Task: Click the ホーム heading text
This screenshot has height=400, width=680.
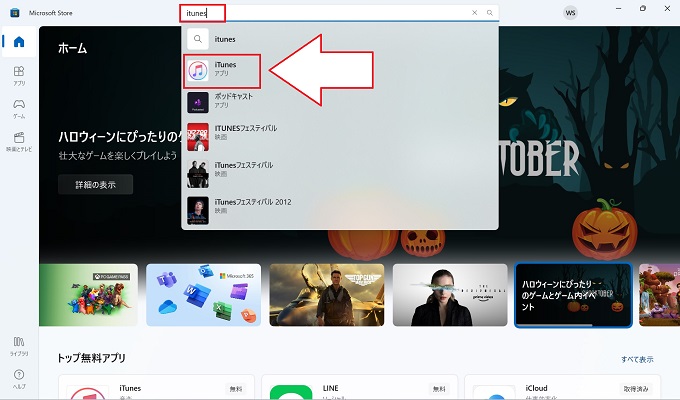Action: pyautogui.click(x=72, y=48)
